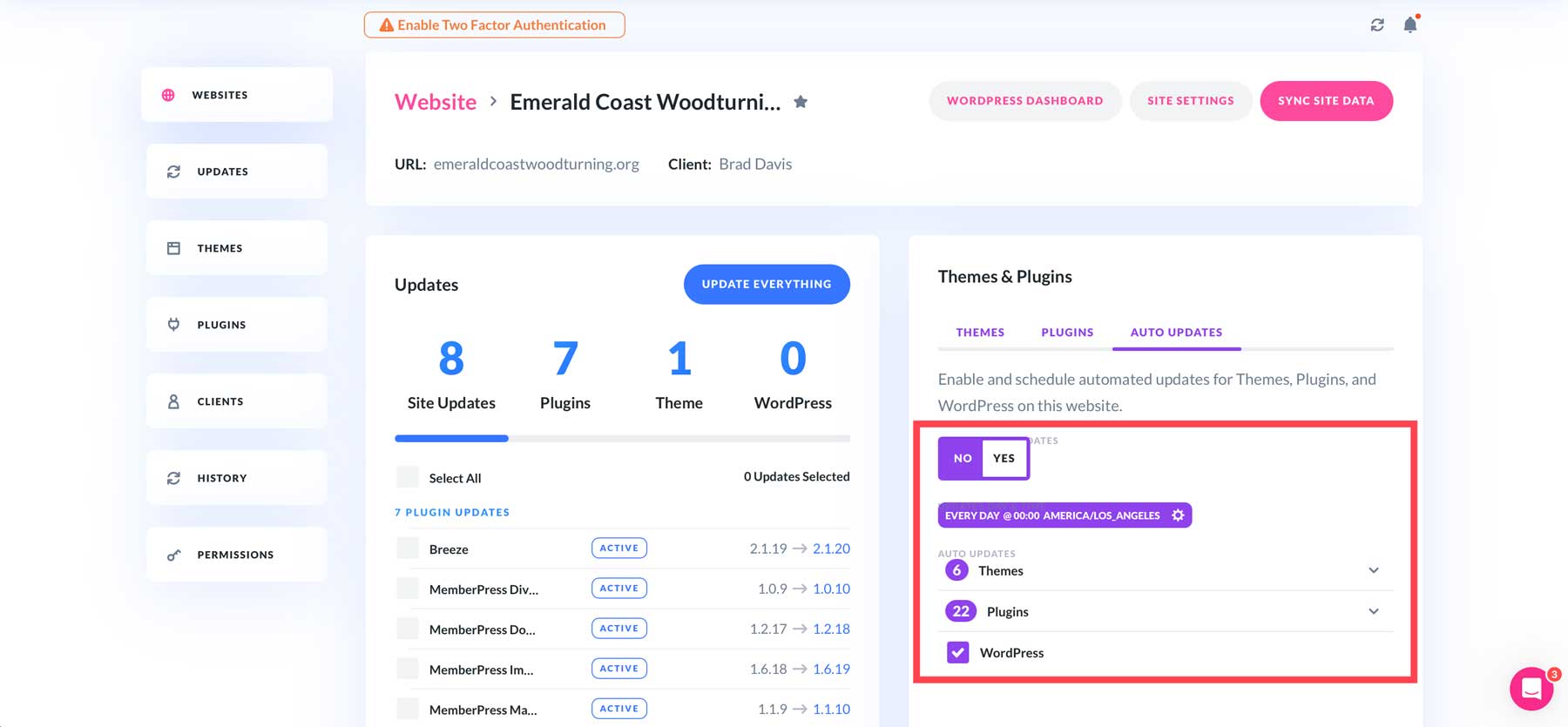Open the notifications bell
The height and width of the screenshot is (727, 1568).
[x=1410, y=25]
